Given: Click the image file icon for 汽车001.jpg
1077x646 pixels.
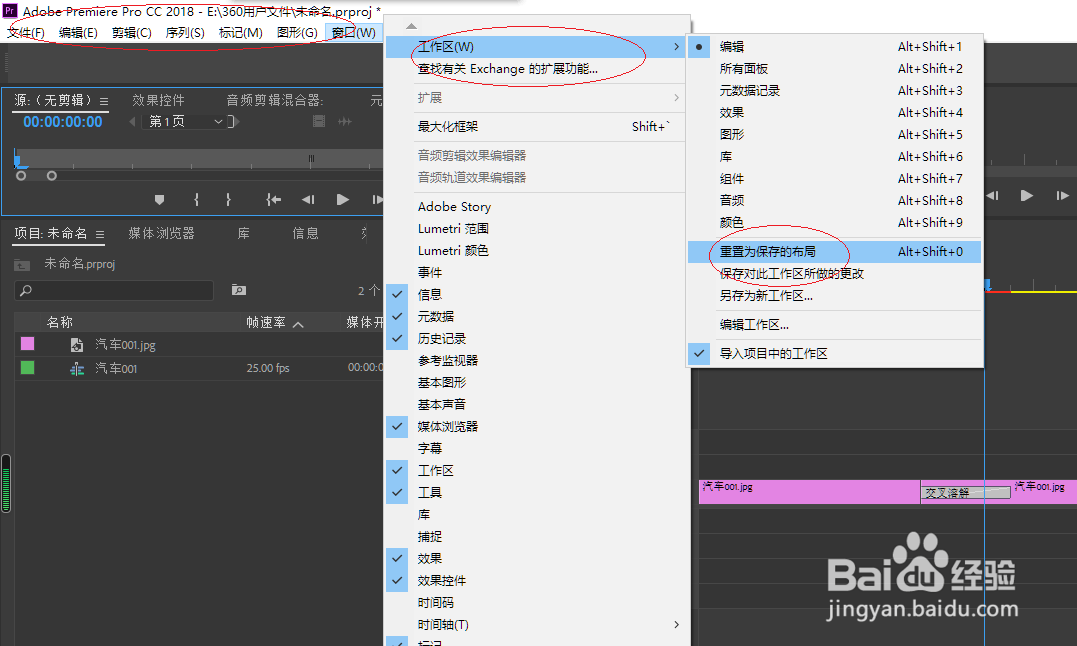Looking at the screenshot, I should (77, 345).
